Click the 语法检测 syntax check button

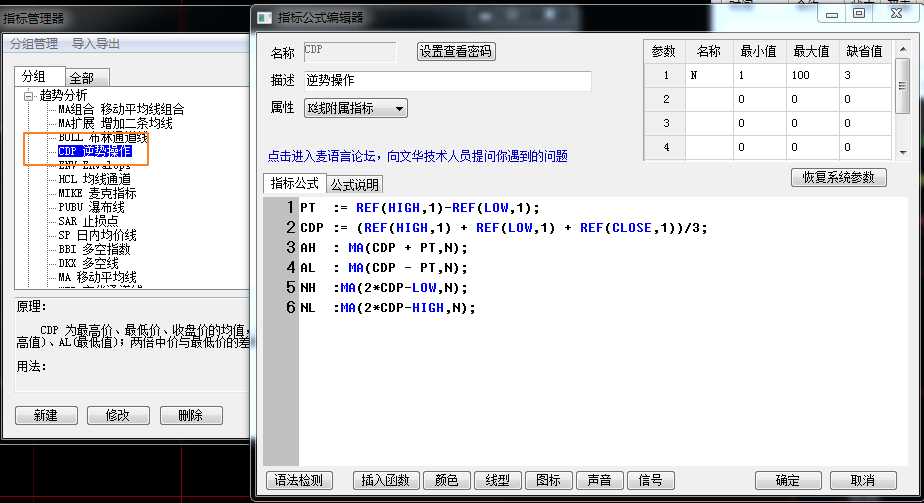tap(298, 481)
